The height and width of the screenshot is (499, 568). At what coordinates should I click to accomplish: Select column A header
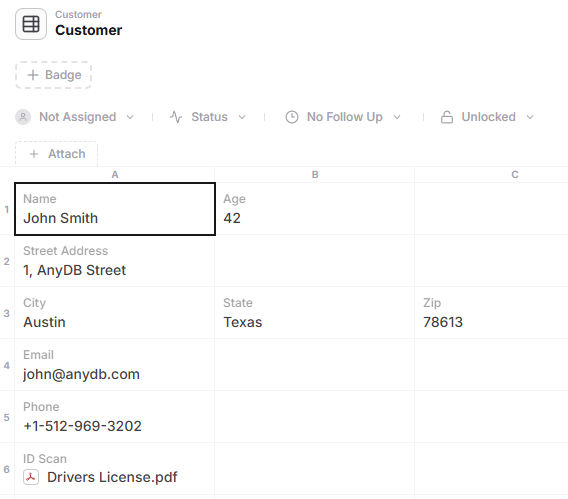point(115,175)
